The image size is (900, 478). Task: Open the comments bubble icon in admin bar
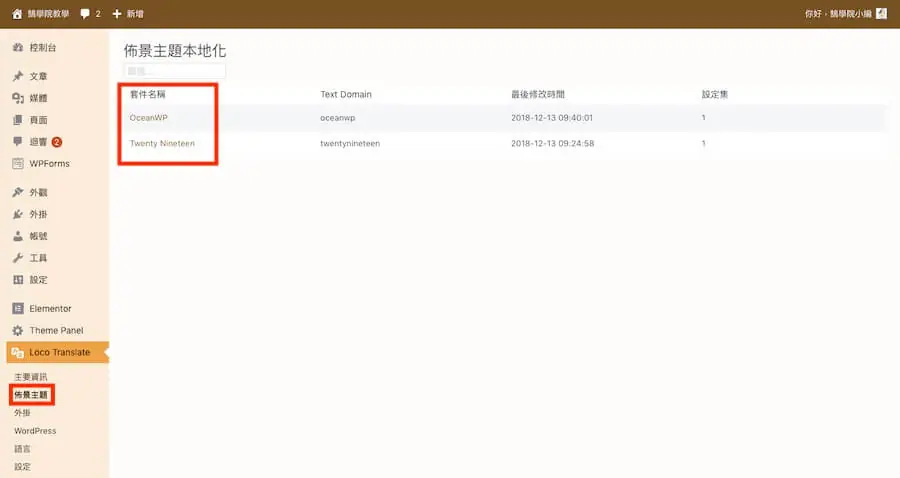[85, 14]
